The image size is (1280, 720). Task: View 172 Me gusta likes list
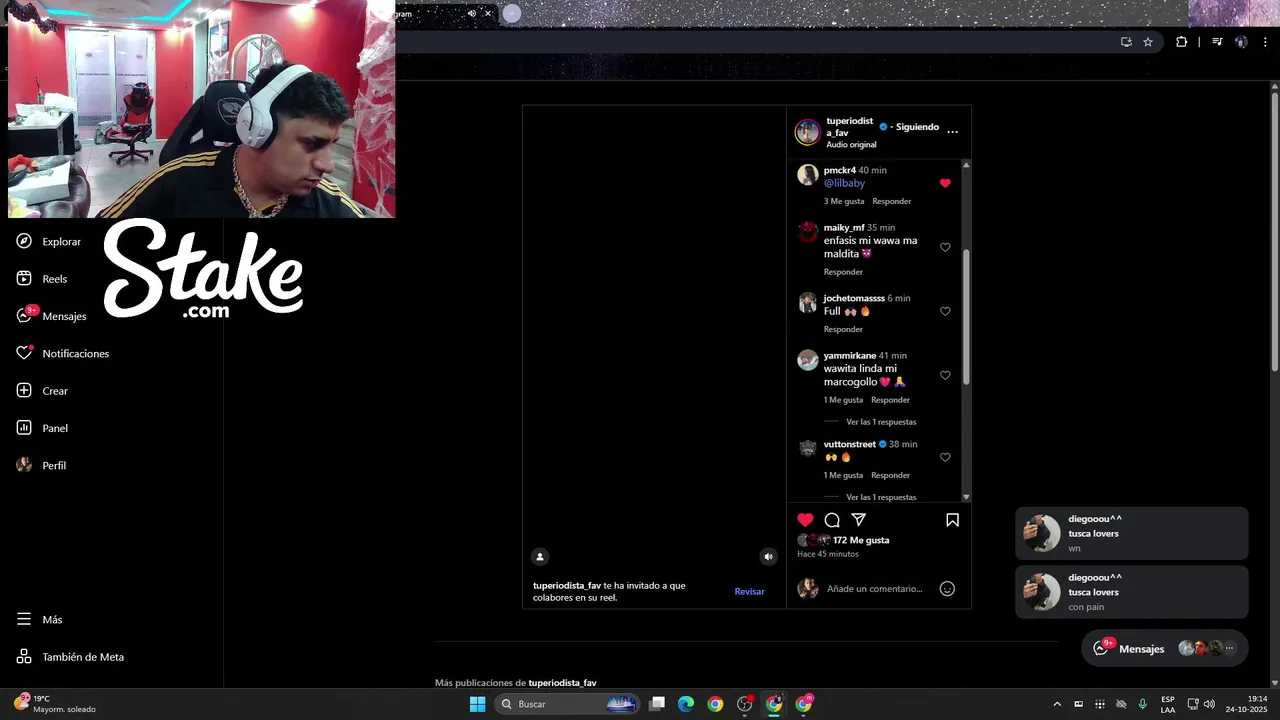tap(861, 540)
